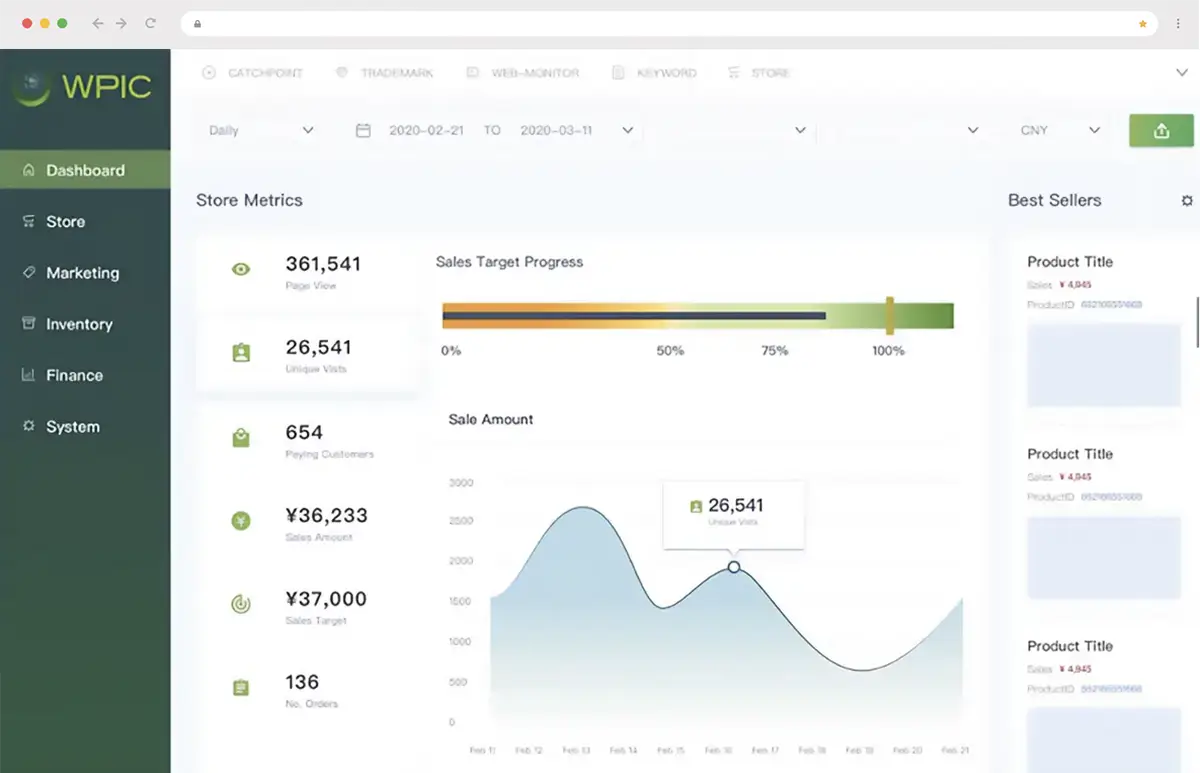Viewport: 1200px width, 773px height.
Task: Click the Page View eye icon
Action: click(240, 268)
